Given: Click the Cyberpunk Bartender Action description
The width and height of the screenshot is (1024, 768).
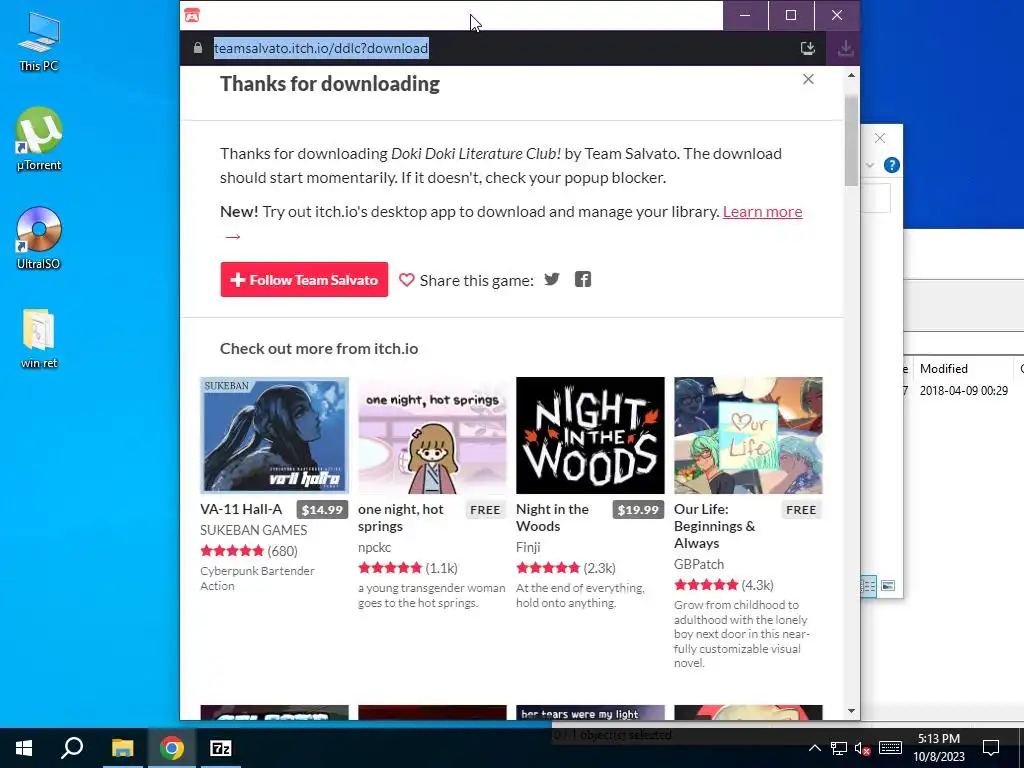Looking at the screenshot, I should [257, 578].
